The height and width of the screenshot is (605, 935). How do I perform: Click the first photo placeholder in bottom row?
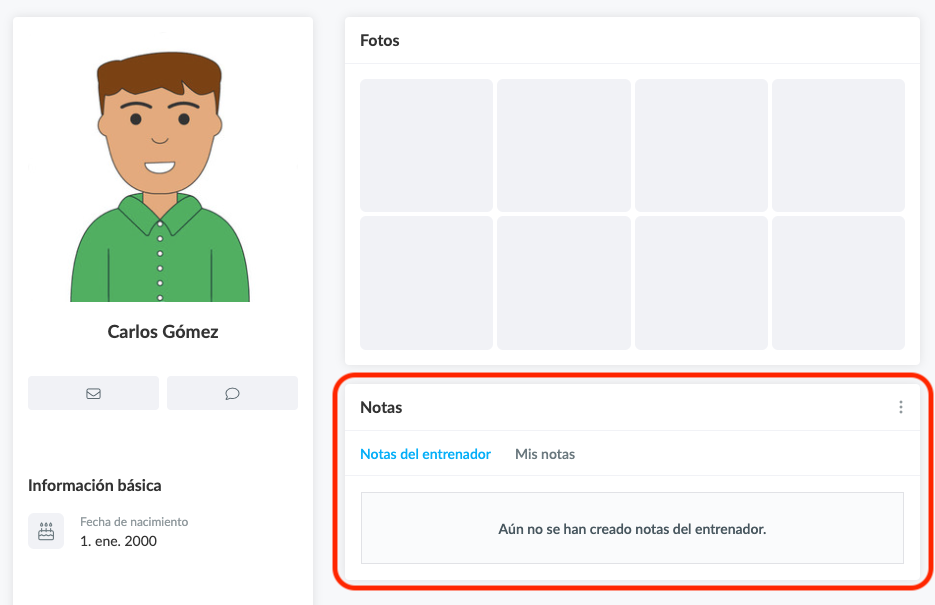pyautogui.click(x=426, y=283)
